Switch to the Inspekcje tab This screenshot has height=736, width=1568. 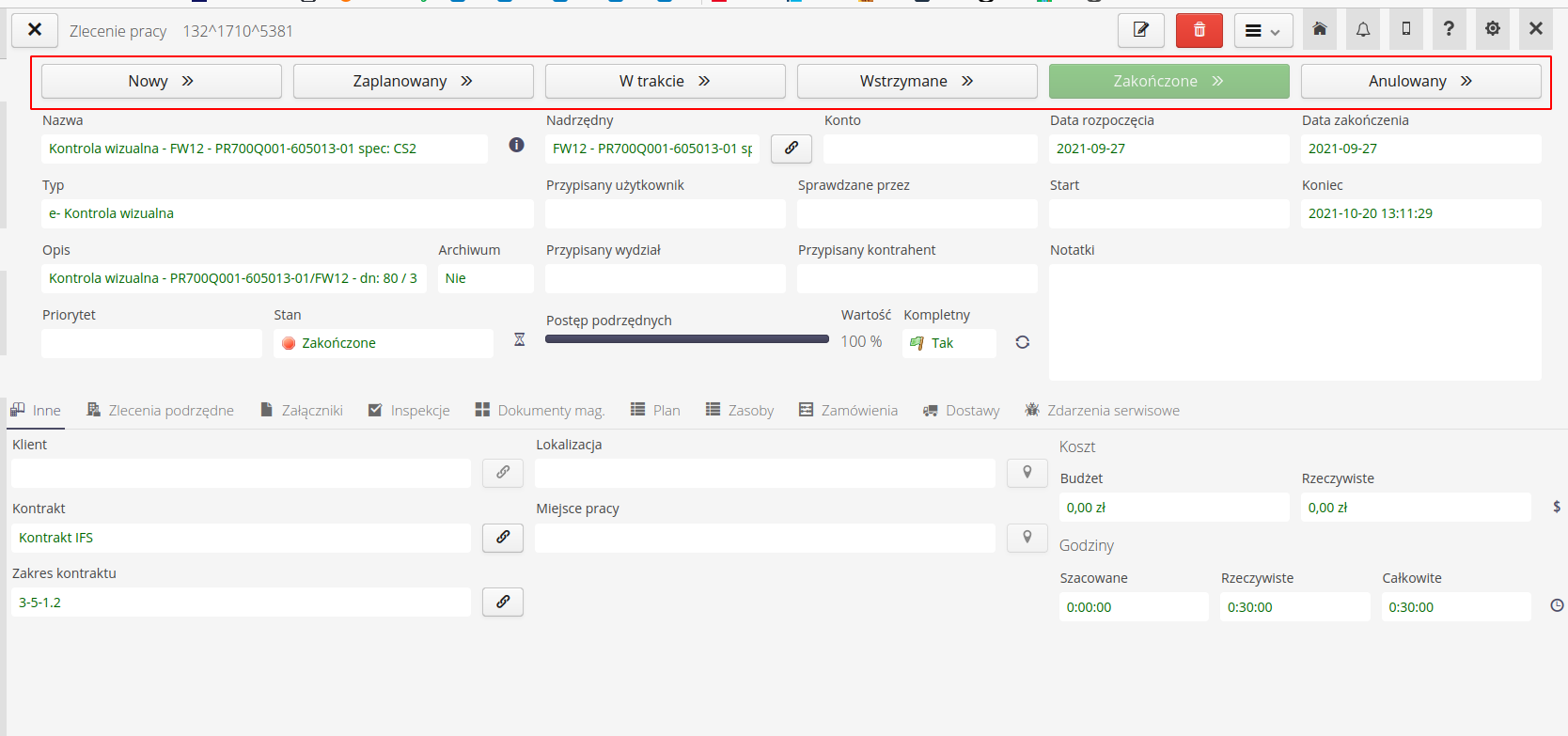(409, 411)
